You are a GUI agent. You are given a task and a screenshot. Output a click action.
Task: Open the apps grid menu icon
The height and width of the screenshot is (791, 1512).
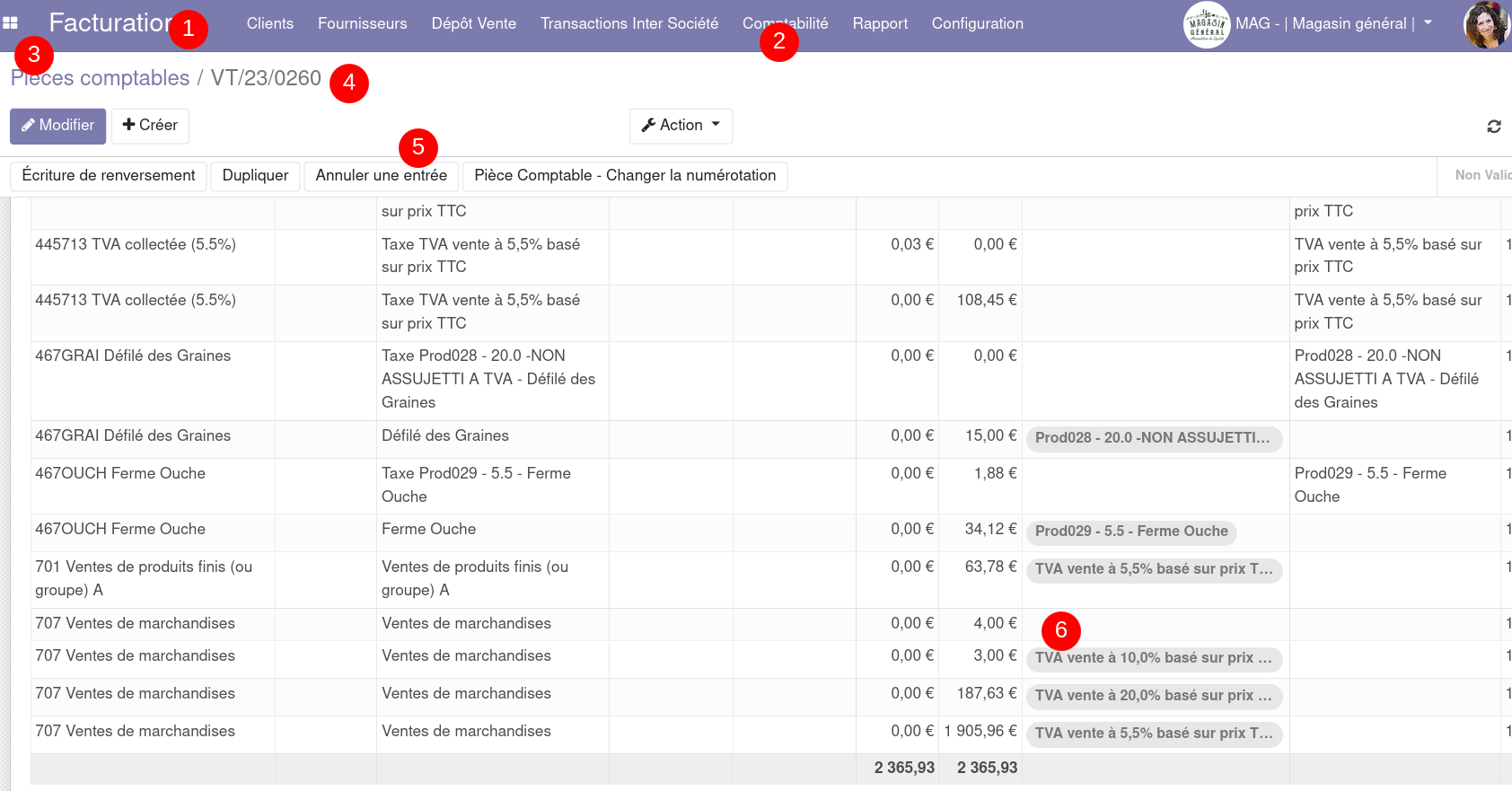pyautogui.click(x=11, y=23)
